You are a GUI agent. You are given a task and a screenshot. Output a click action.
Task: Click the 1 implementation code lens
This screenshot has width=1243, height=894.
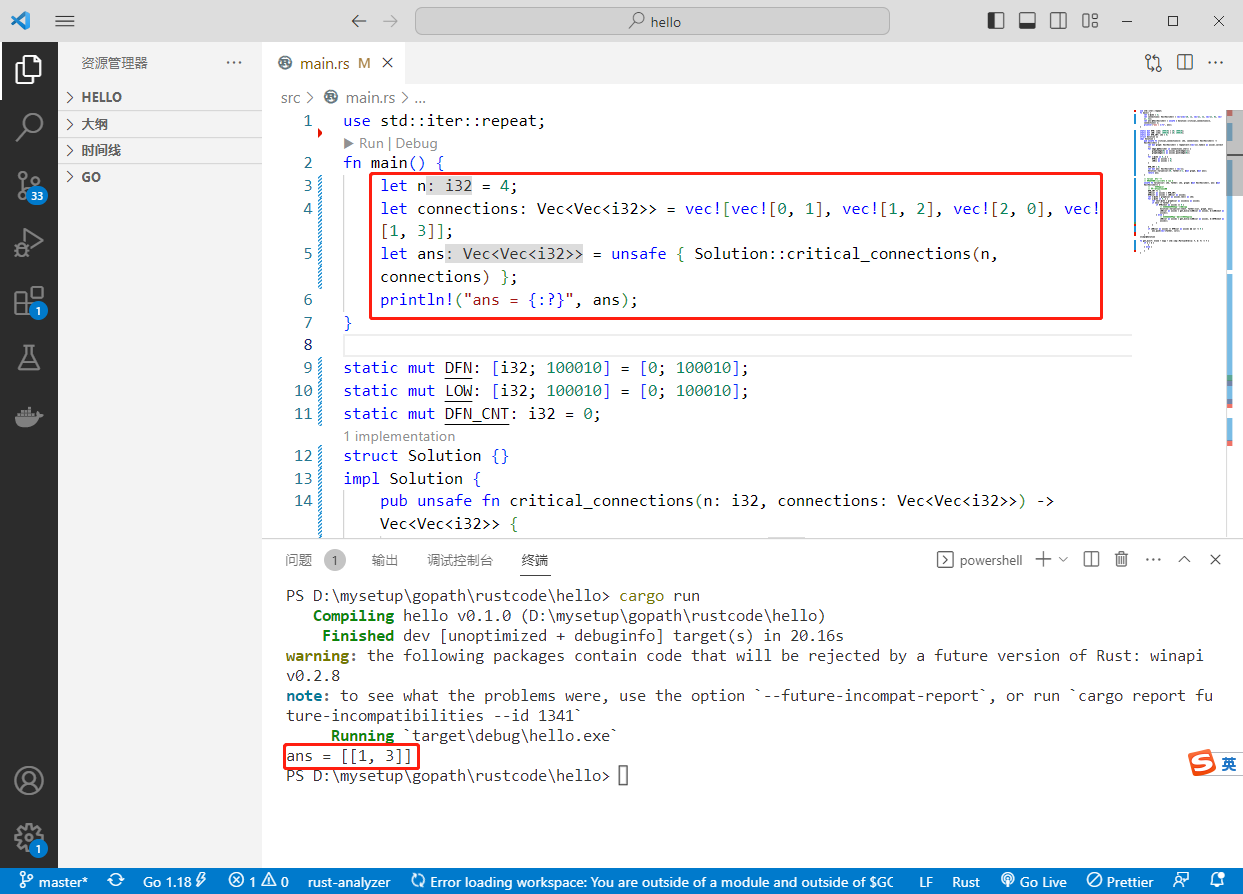(x=399, y=436)
